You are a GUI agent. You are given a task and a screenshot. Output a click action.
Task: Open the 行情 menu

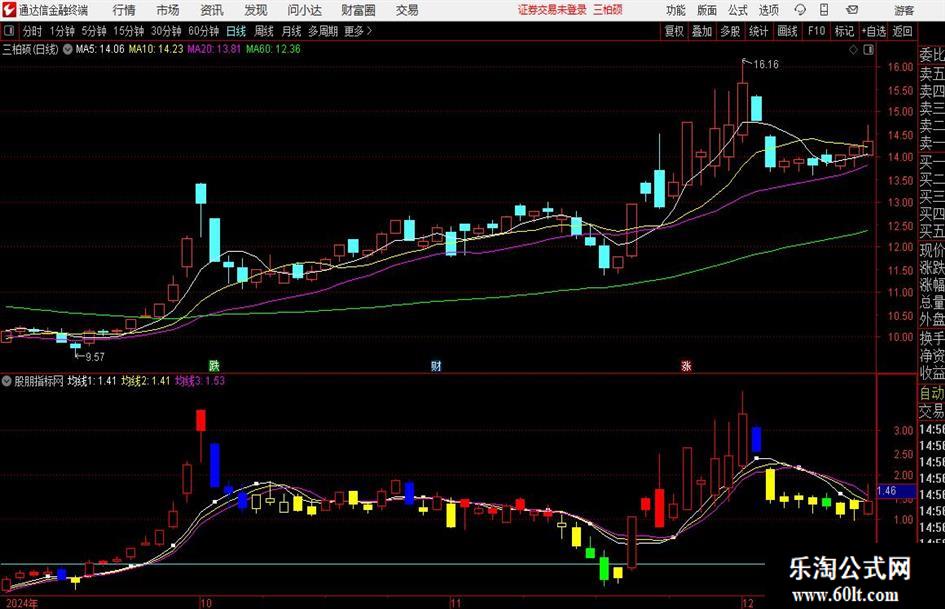124,10
